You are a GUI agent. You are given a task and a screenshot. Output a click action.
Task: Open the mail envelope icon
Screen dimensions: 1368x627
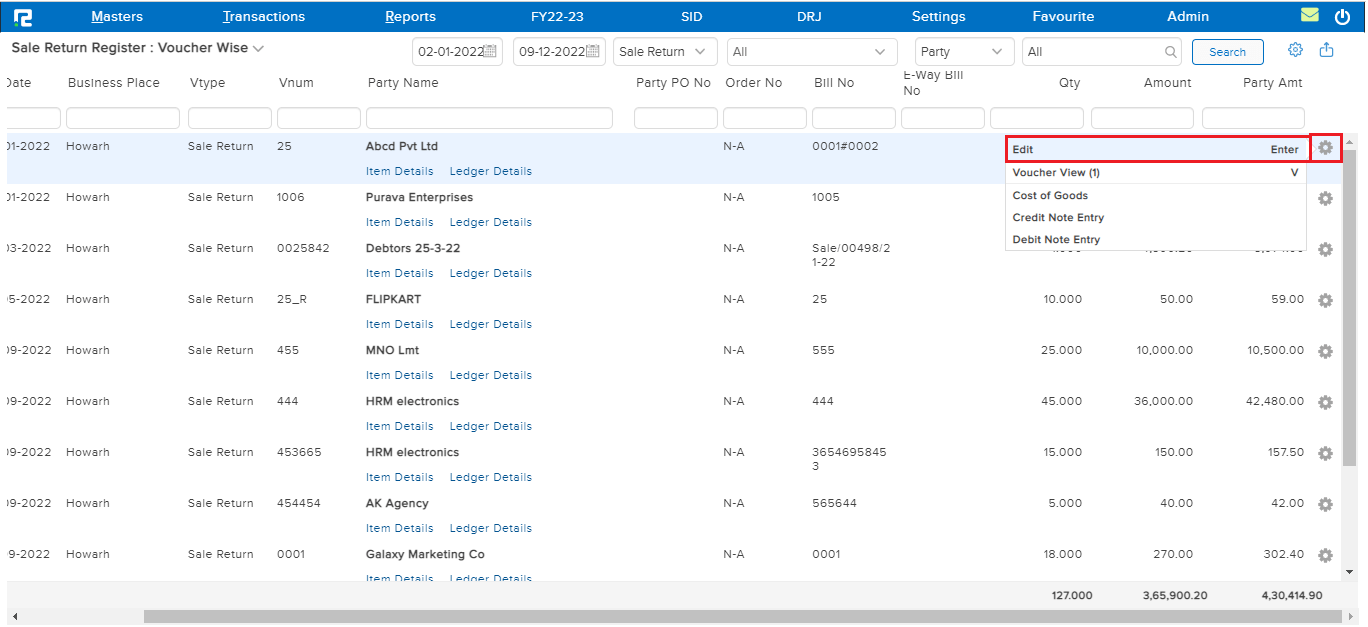point(1309,16)
